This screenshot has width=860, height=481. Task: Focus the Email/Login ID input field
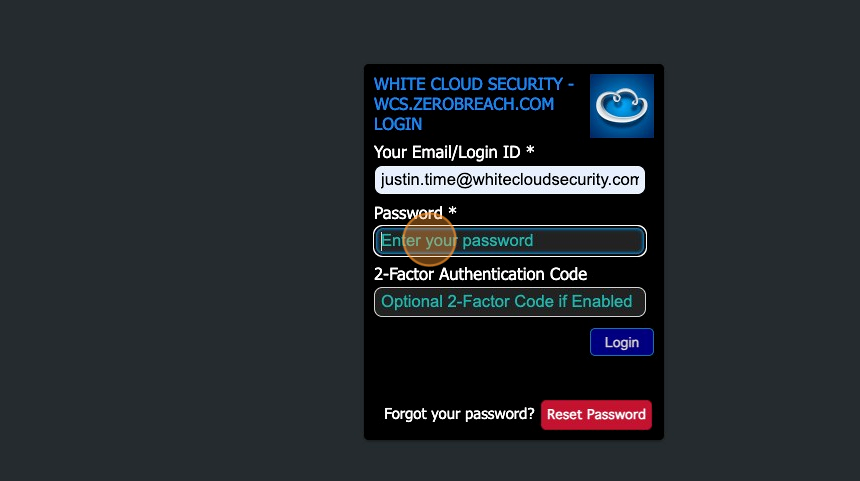tap(510, 180)
